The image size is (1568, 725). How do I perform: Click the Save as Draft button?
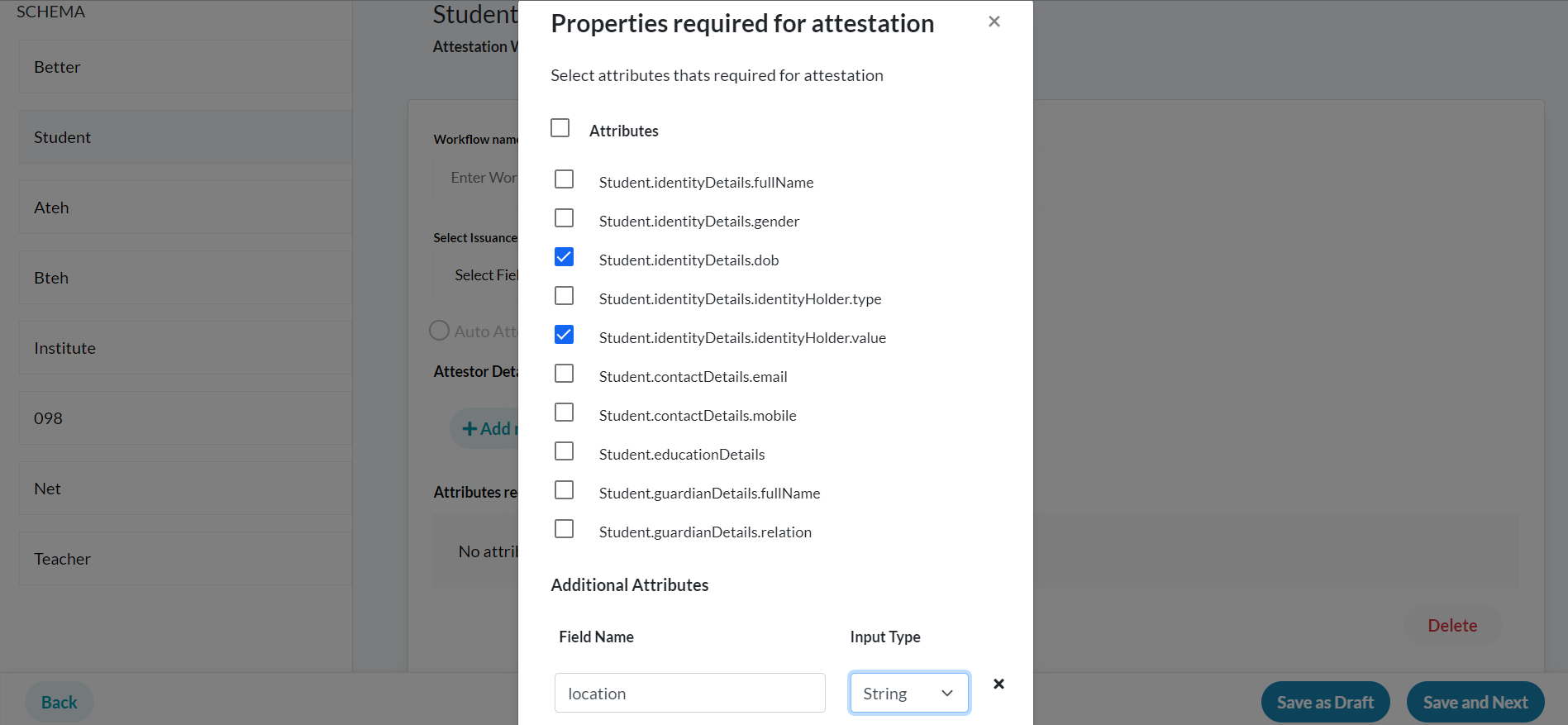(x=1325, y=701)
